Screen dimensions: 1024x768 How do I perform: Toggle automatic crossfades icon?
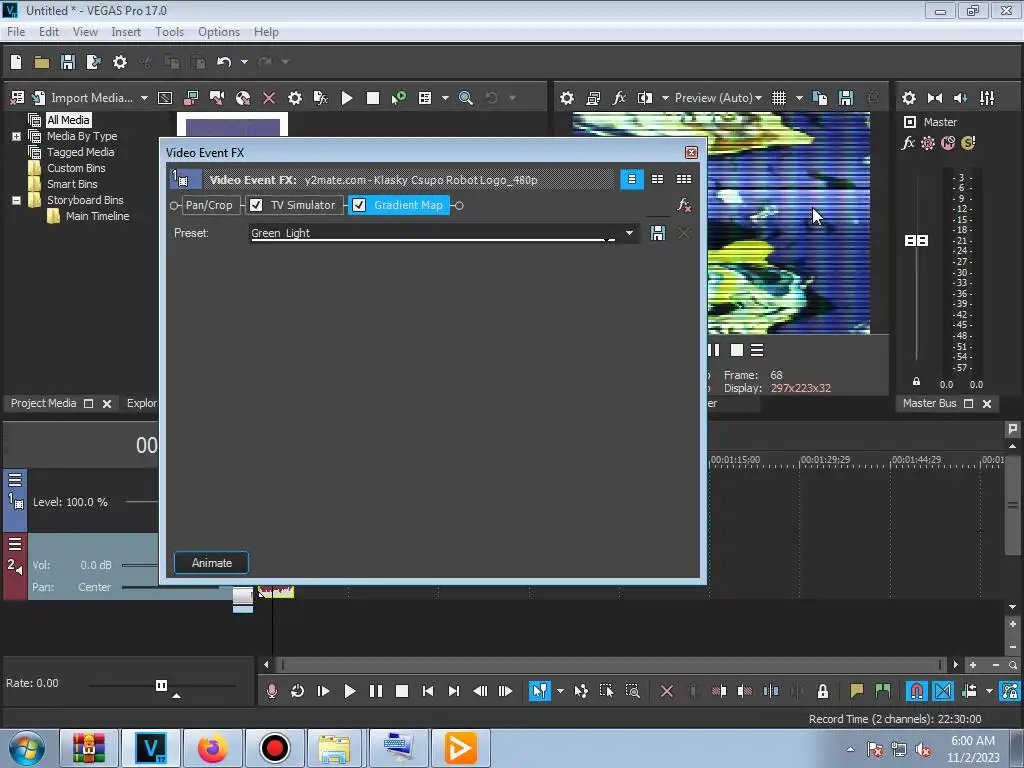click(942, 691)
